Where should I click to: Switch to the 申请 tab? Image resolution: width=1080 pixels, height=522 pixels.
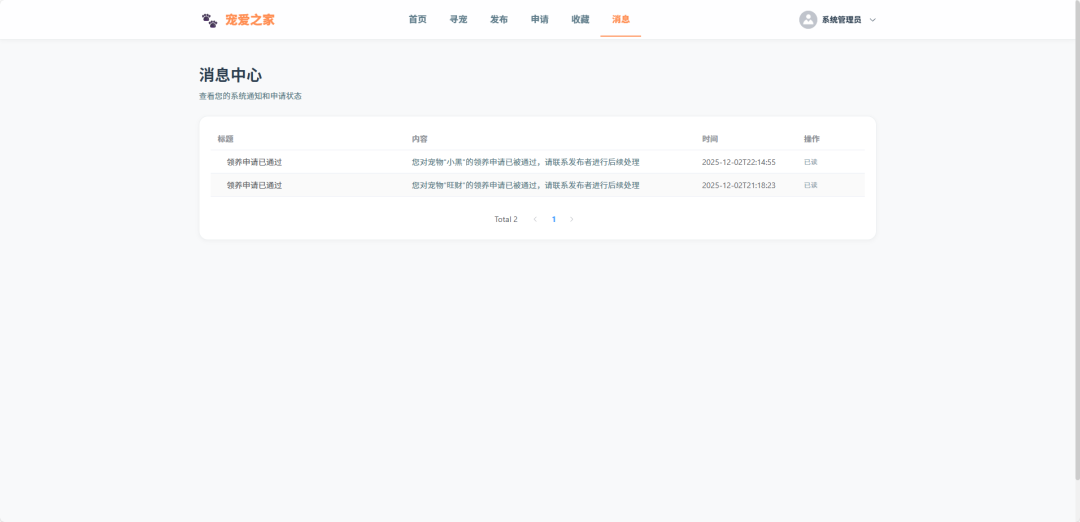click(x=539, y=19)
